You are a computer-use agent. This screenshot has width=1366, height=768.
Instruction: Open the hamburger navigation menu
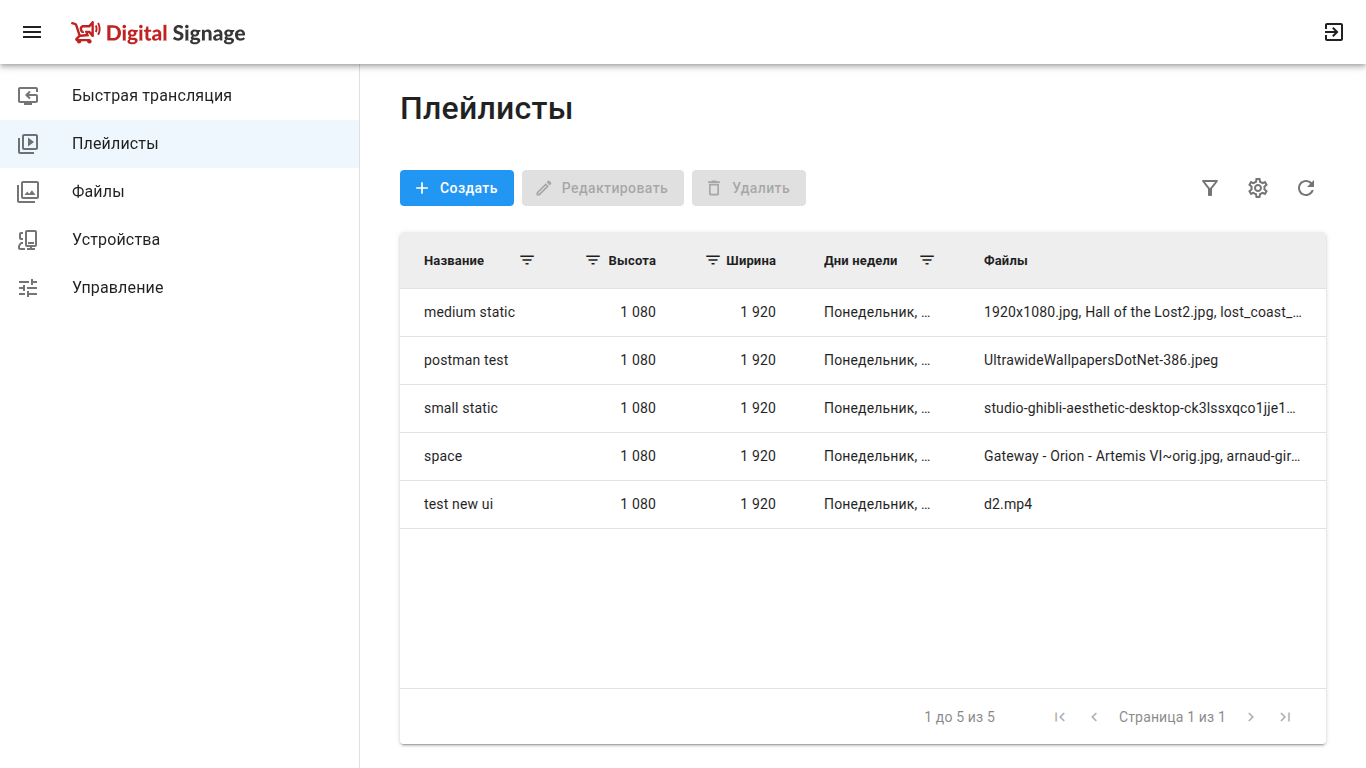[x=32, y=32]
